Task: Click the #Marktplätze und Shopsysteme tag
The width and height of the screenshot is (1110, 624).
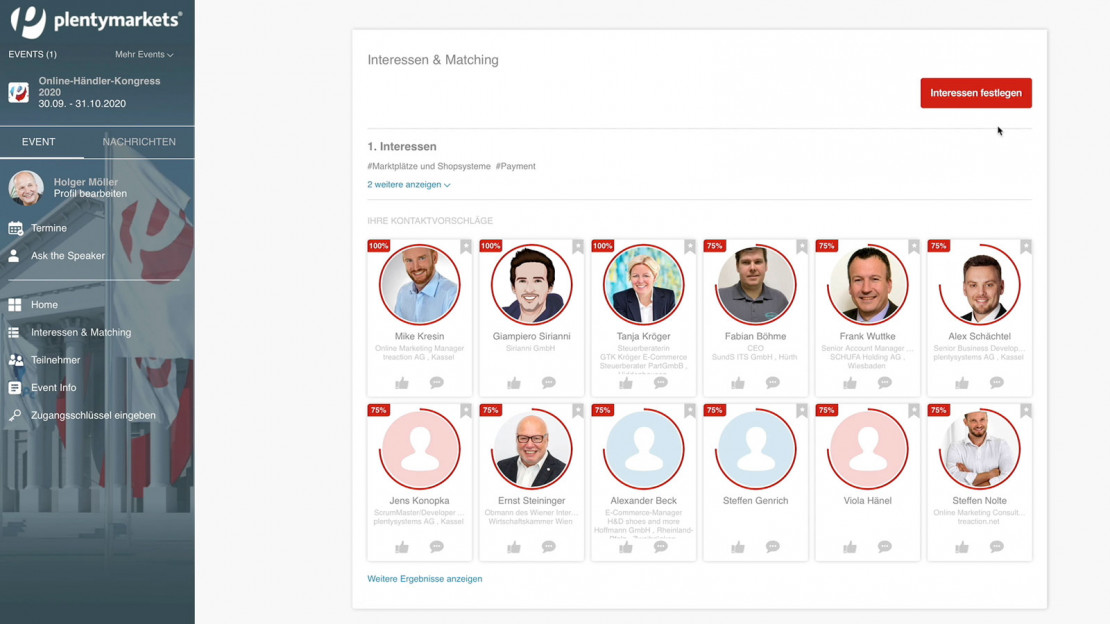Action: click(x=428, y=166)
